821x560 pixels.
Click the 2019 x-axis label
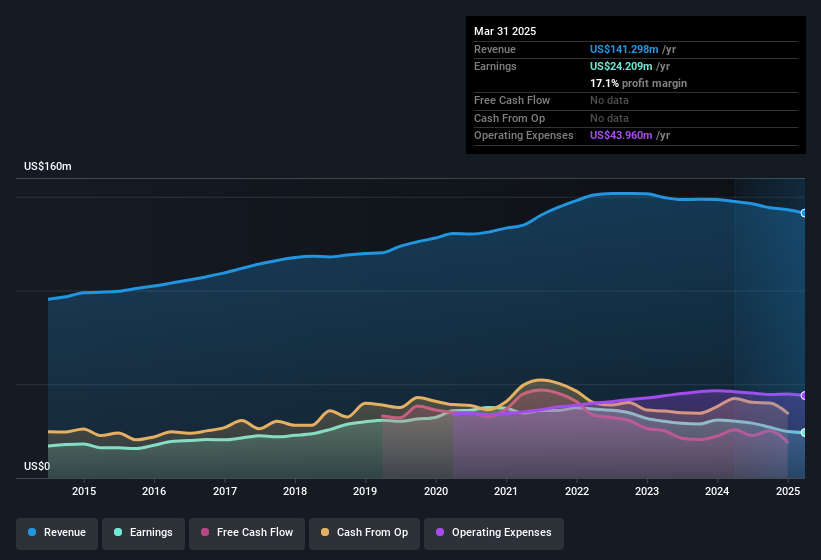[365, 491]
